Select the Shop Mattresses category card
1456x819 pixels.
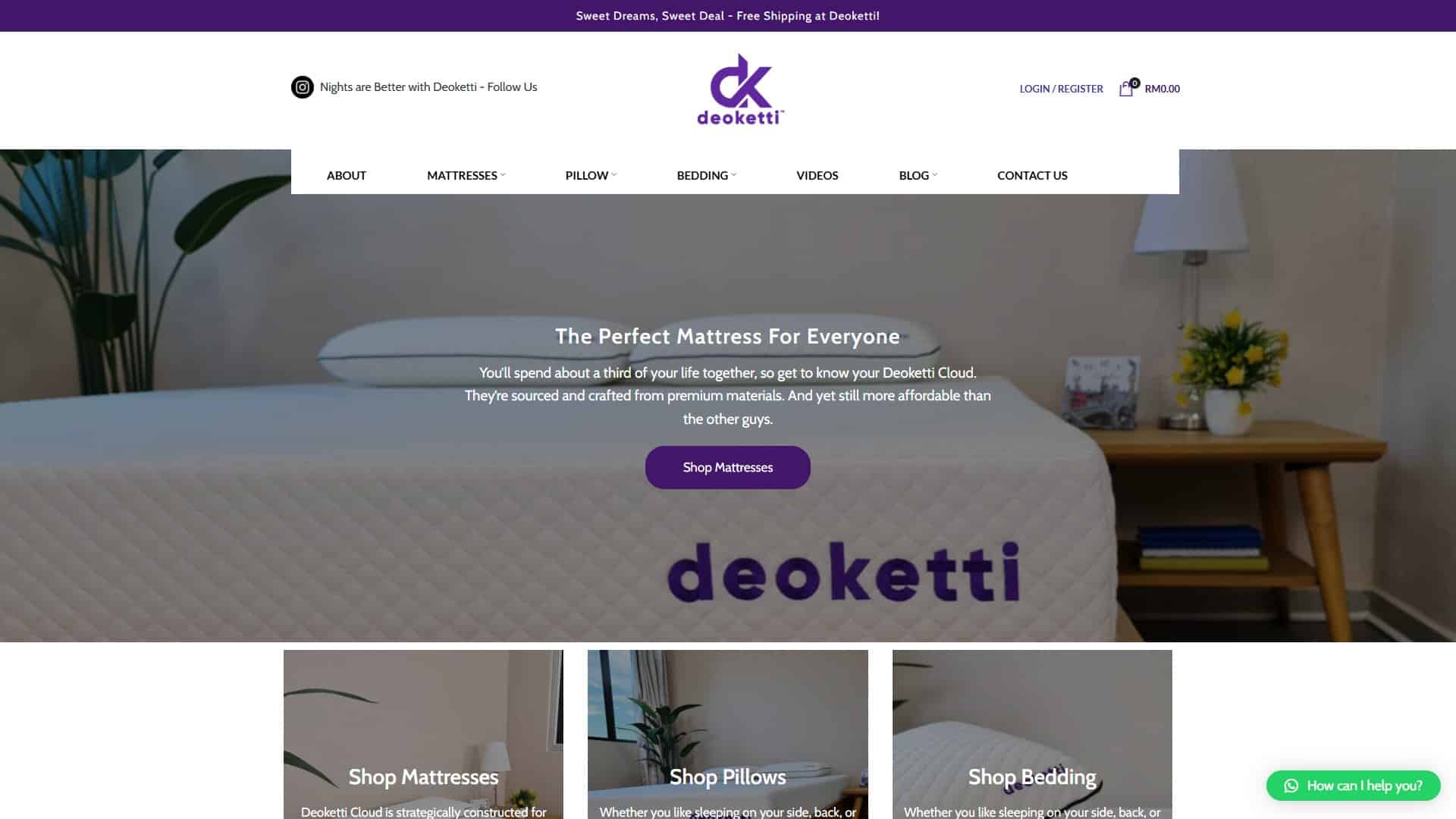point(423,734)
